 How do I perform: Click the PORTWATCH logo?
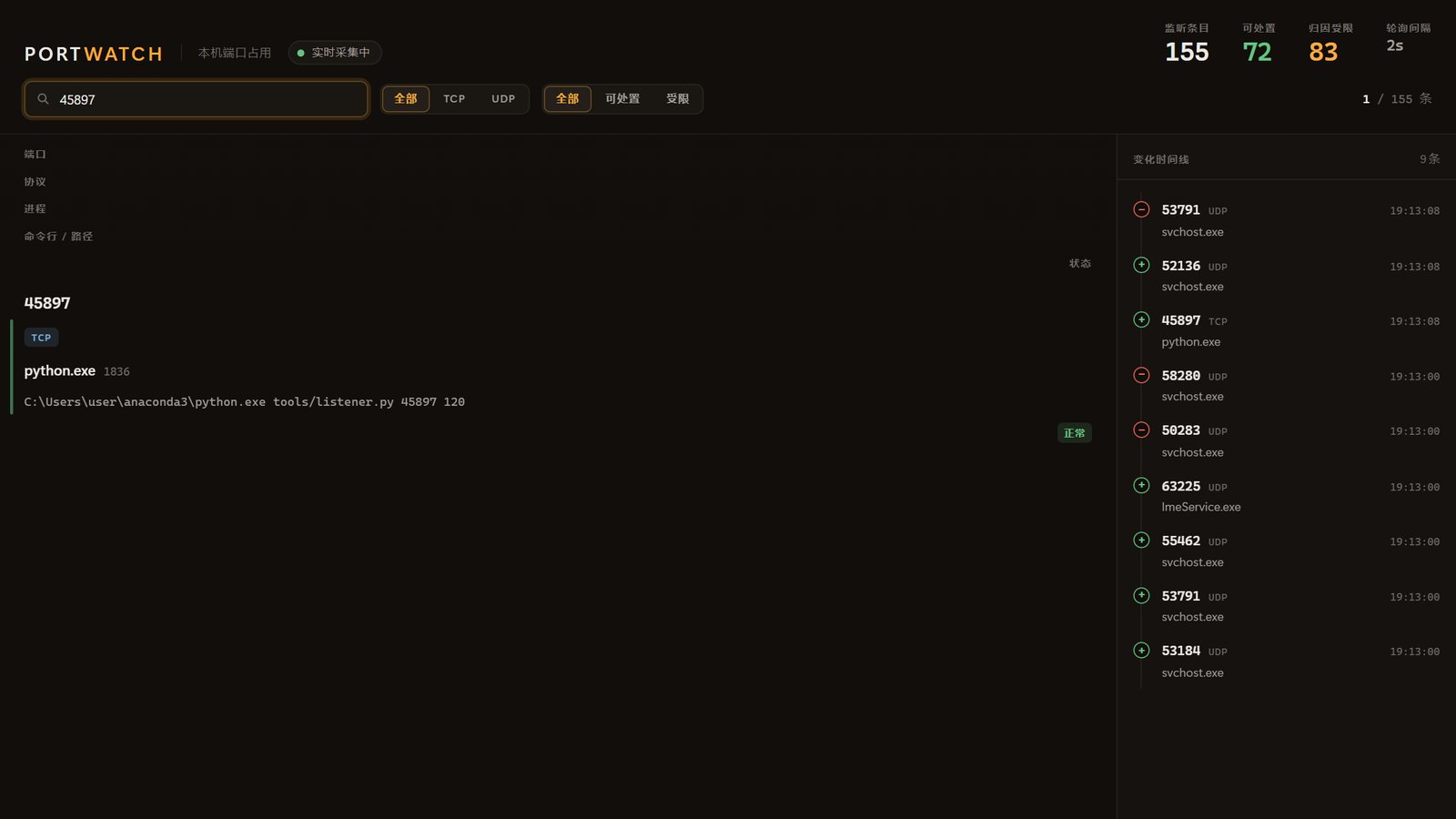coord(94,54)
